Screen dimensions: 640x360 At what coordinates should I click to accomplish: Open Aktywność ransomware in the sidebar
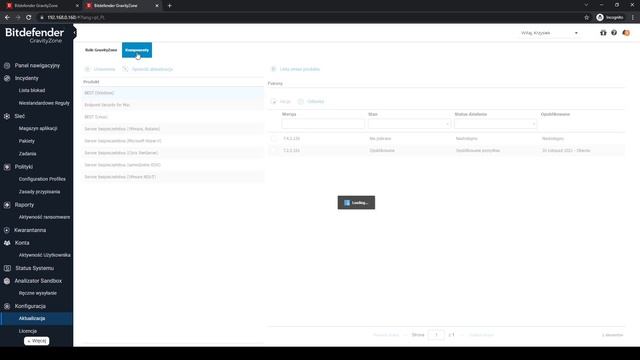(44, 217)
